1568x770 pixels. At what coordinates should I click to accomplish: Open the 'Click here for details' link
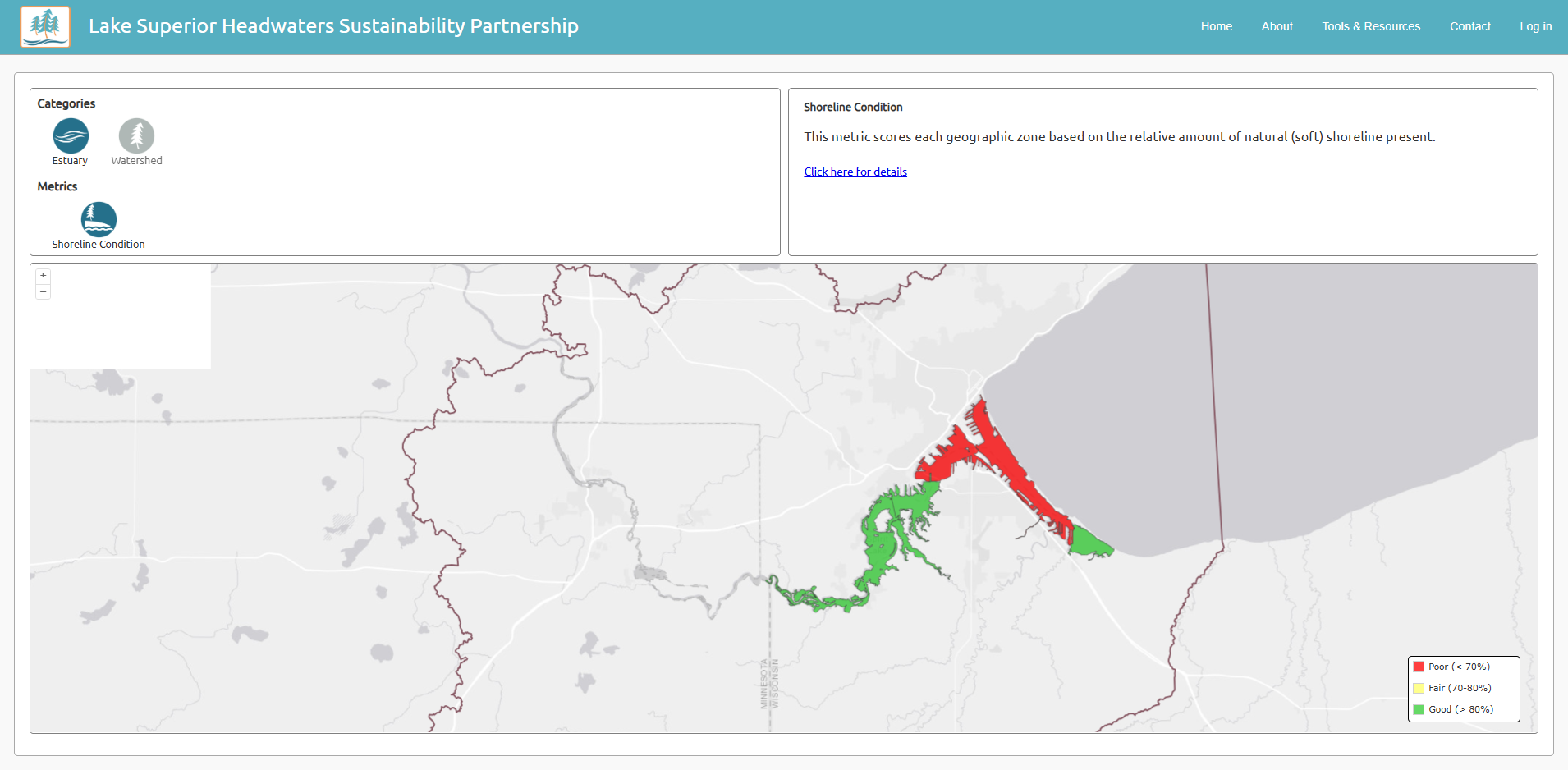pos(855,172)
